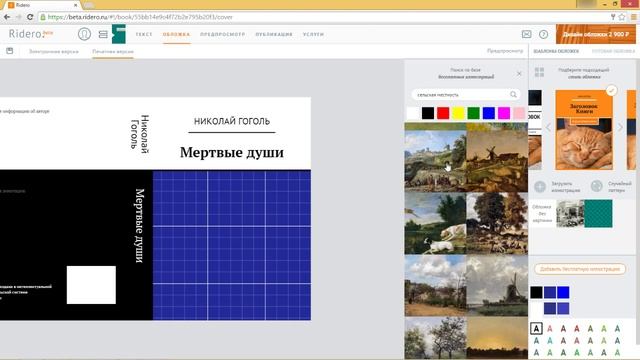This screenshot has width=640, height=360.
Task: Click the upload illustration plus icon
Action: point(540,187)
